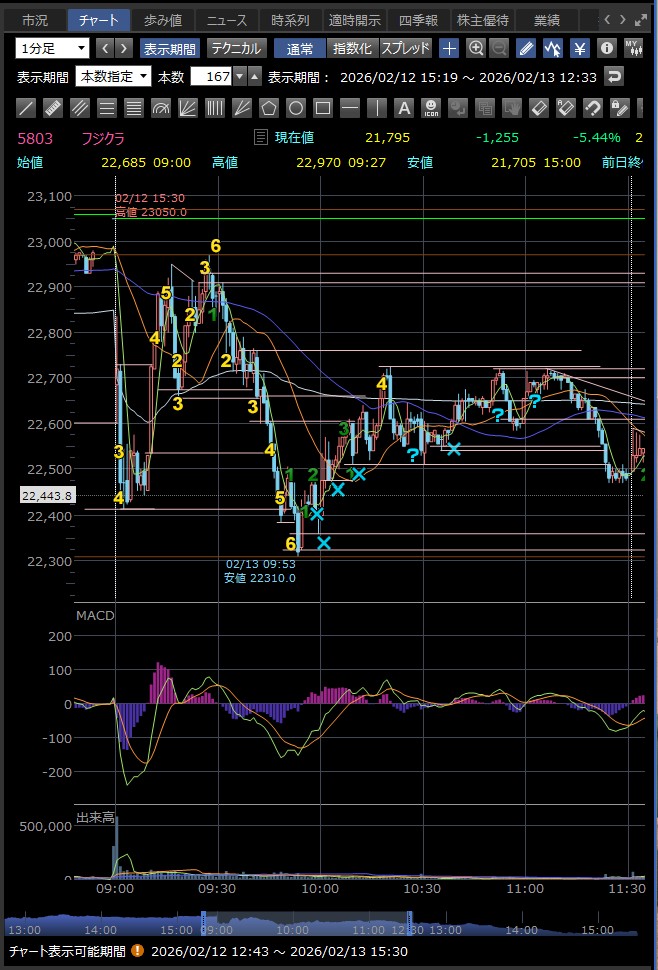This screenshot has width=658, height=970.
Task: Select the ellipse drawing tool
Action: (295, 108)
